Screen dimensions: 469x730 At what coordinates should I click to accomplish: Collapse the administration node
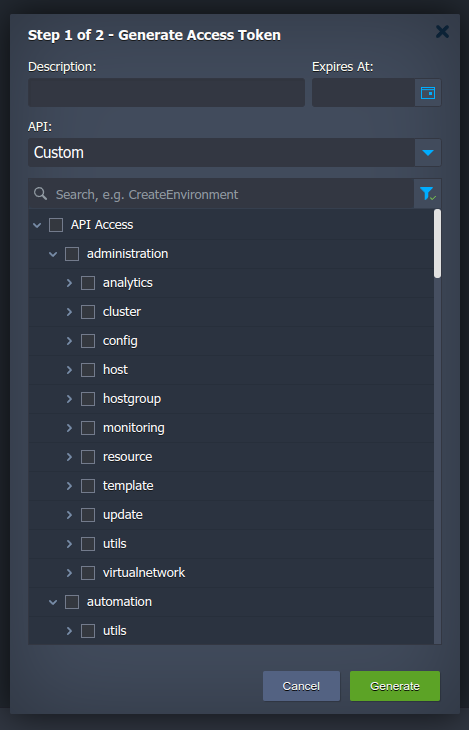point(53,254)
